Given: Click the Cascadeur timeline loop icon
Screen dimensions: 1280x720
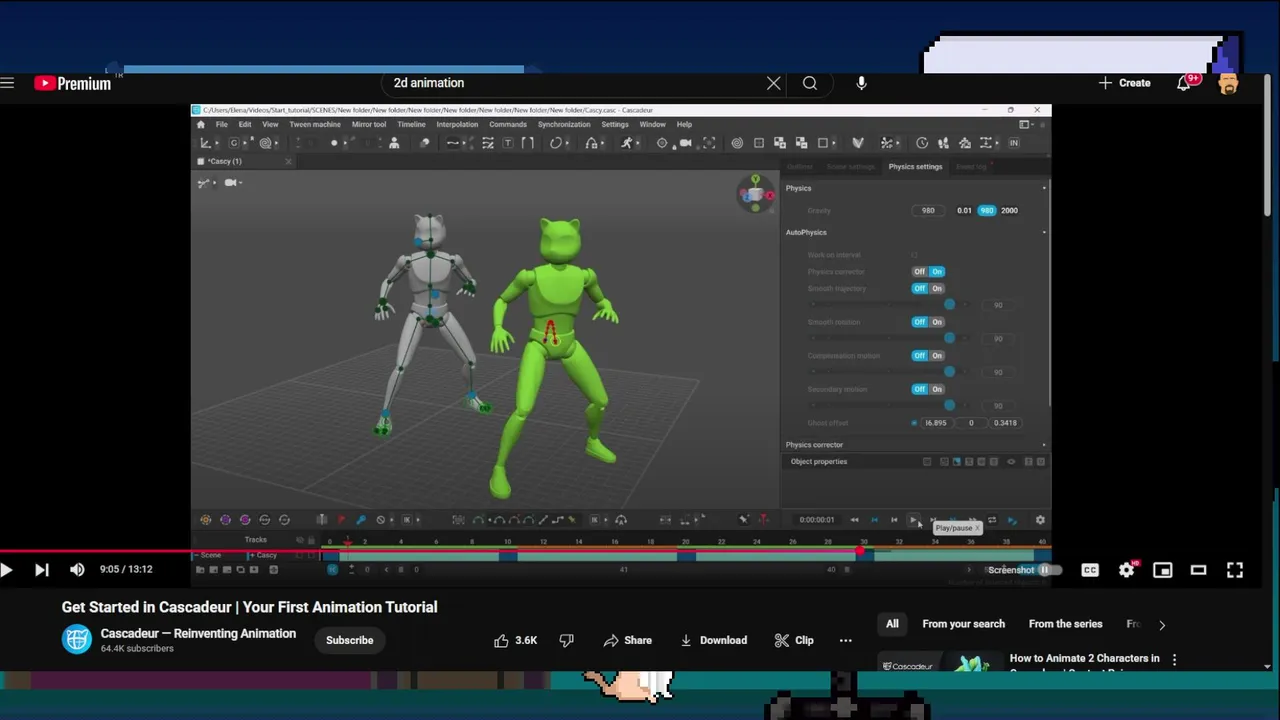Looking at the screenshot, I should coord(992,520).
